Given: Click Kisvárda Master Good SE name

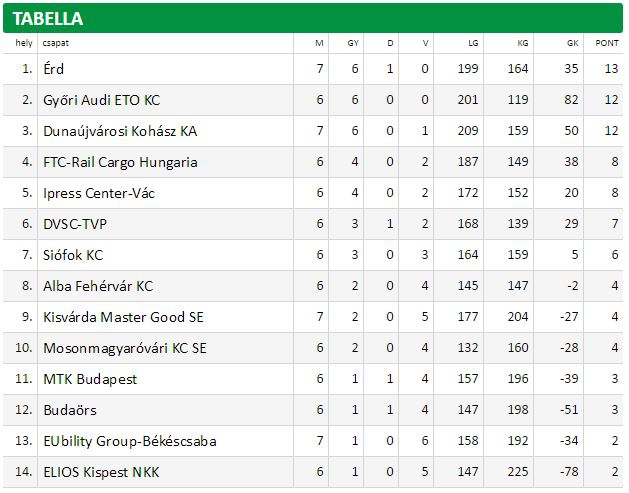Looking at the screenshot, I should [x=123, y=317].
